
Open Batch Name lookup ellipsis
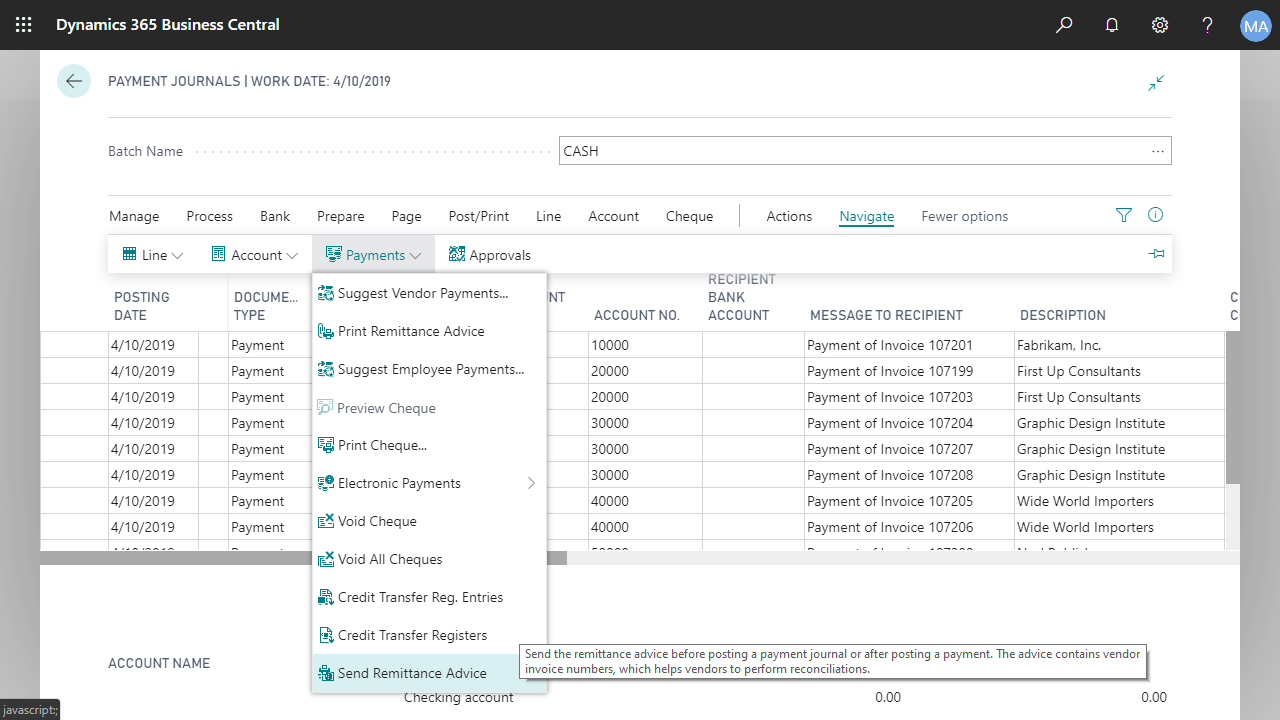1158,151
